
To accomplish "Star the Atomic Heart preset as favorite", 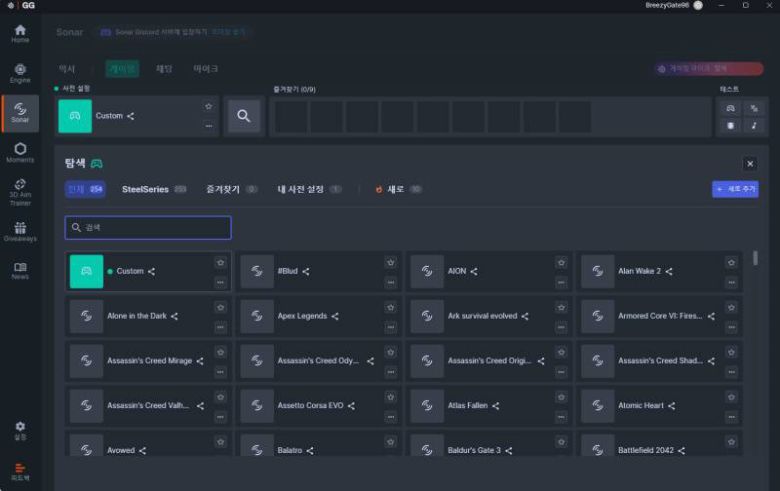I will [x=732, y=397].
